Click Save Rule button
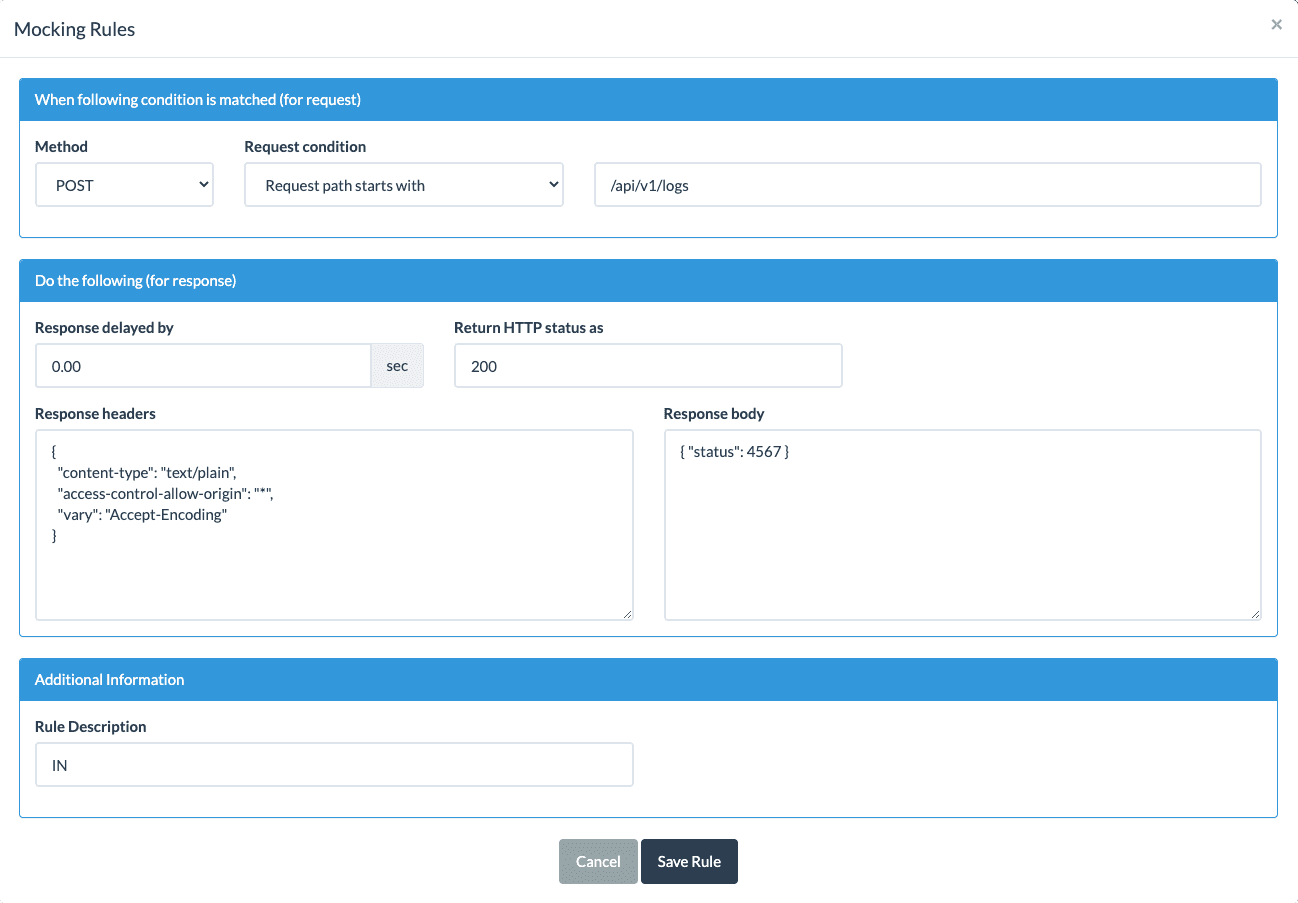This screenshot has height=903, width=1298. coord(689,862)
